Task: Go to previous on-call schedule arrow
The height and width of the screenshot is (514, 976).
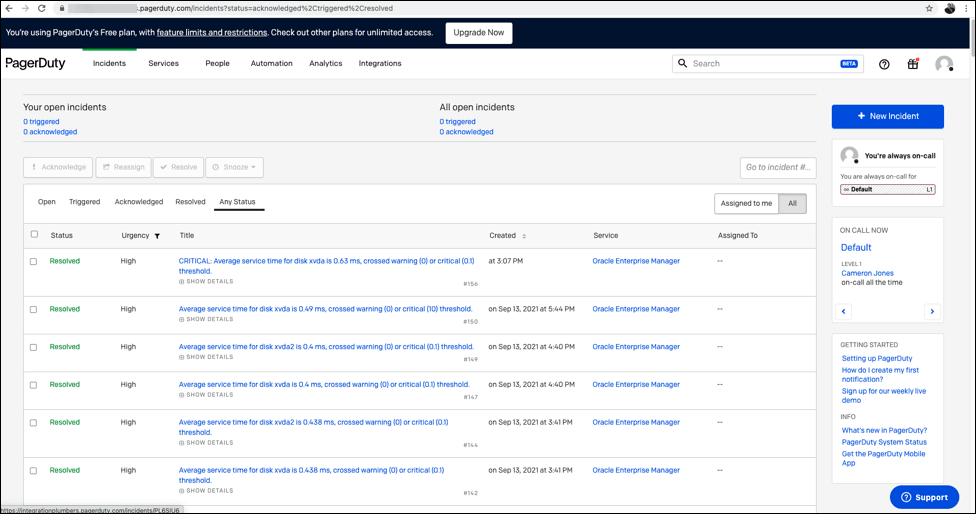Action: point(843,311)
